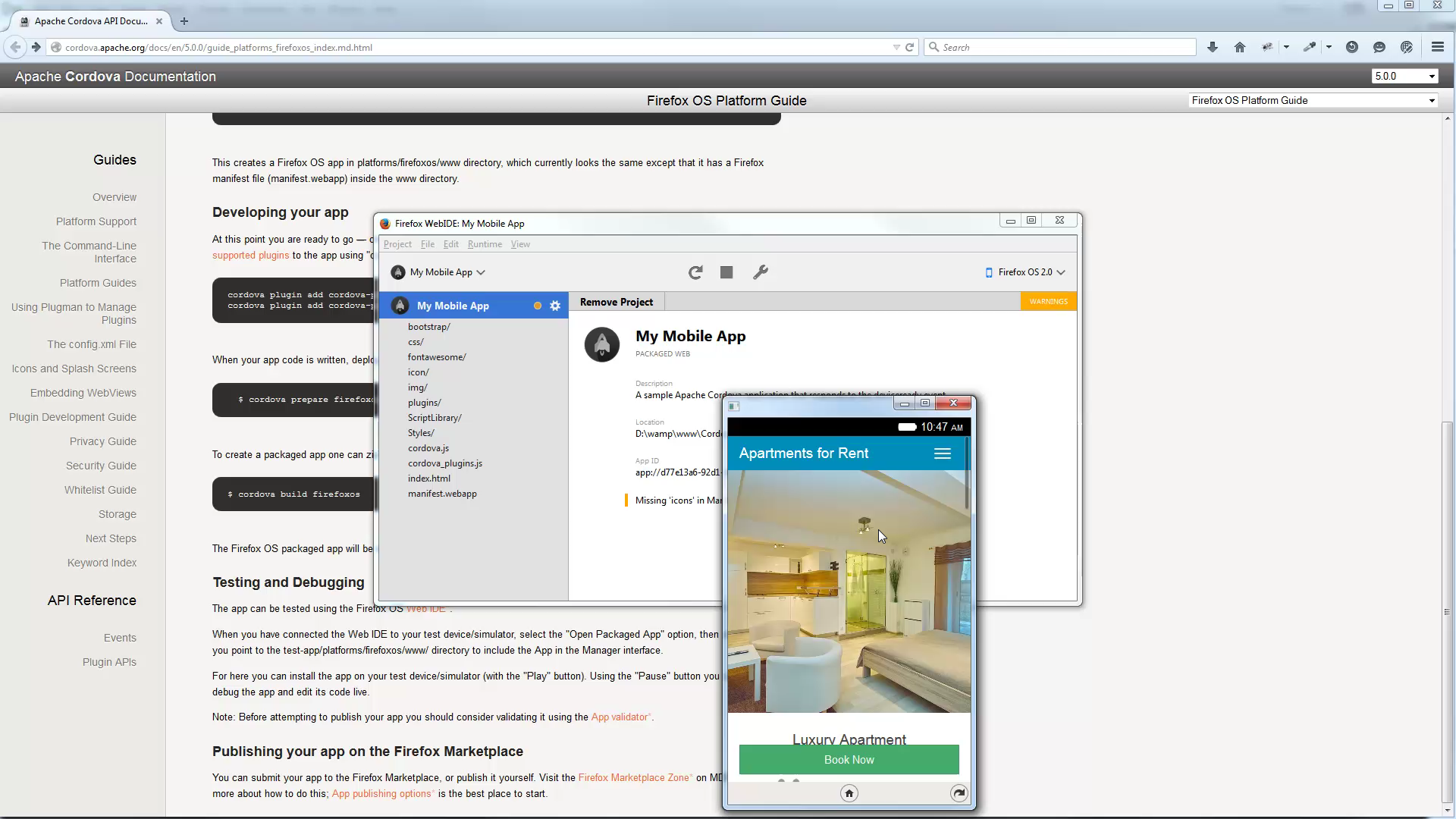Open the Firefox OS 2.0 runtime dropdown

1025,272
